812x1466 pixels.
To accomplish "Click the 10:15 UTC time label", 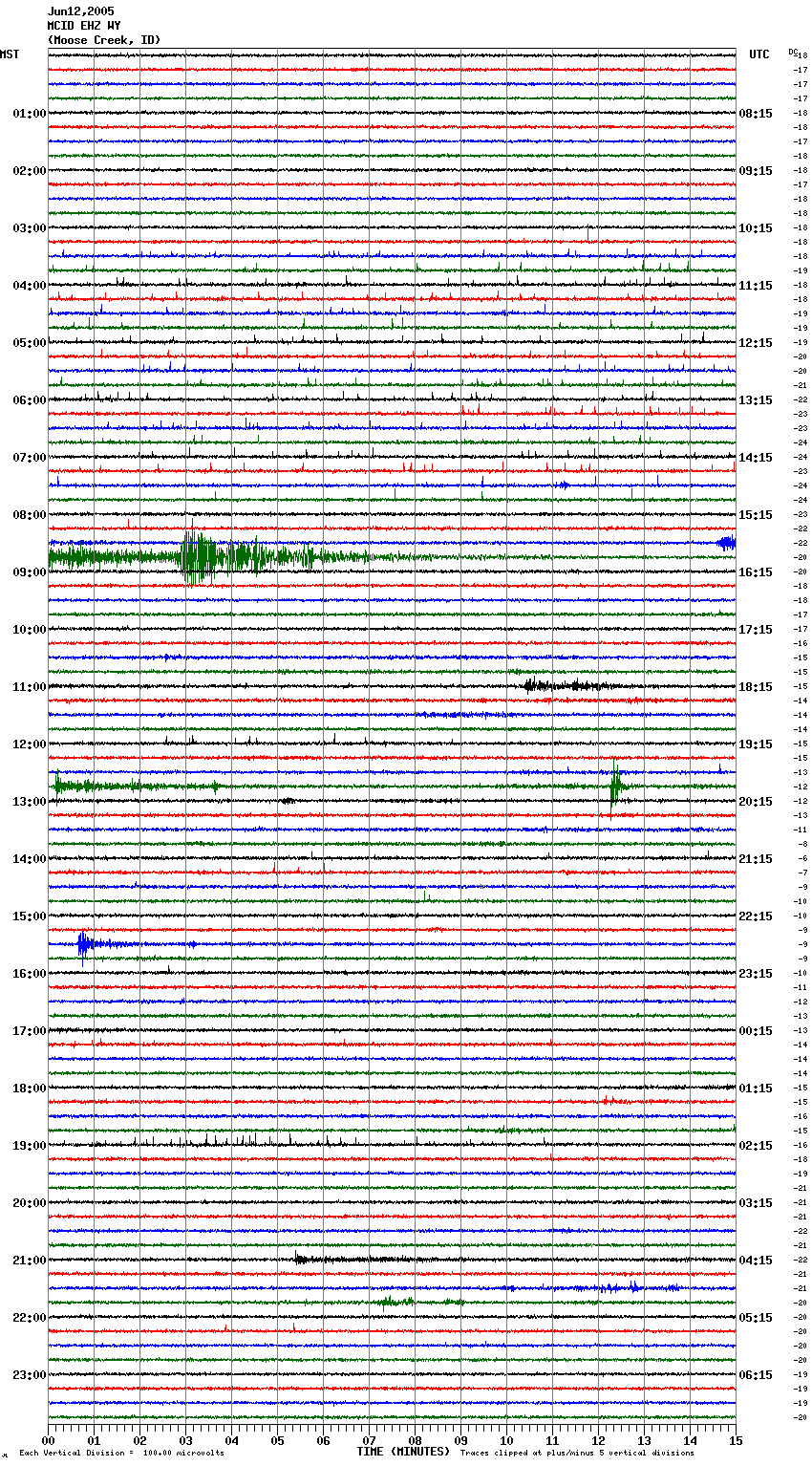I will (x=756, y=228).
